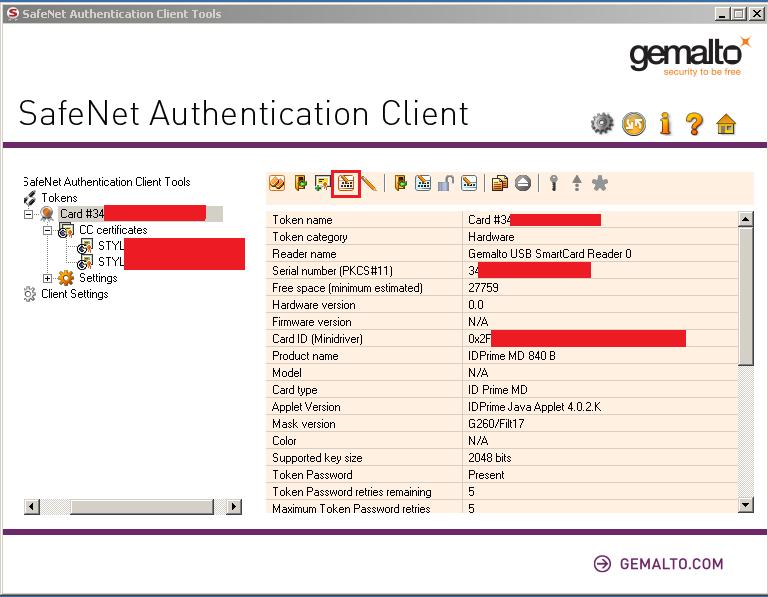Click the blue Change Administrator Password keypad icon
Screen dimensions: 768x597
tap(423, 183)
